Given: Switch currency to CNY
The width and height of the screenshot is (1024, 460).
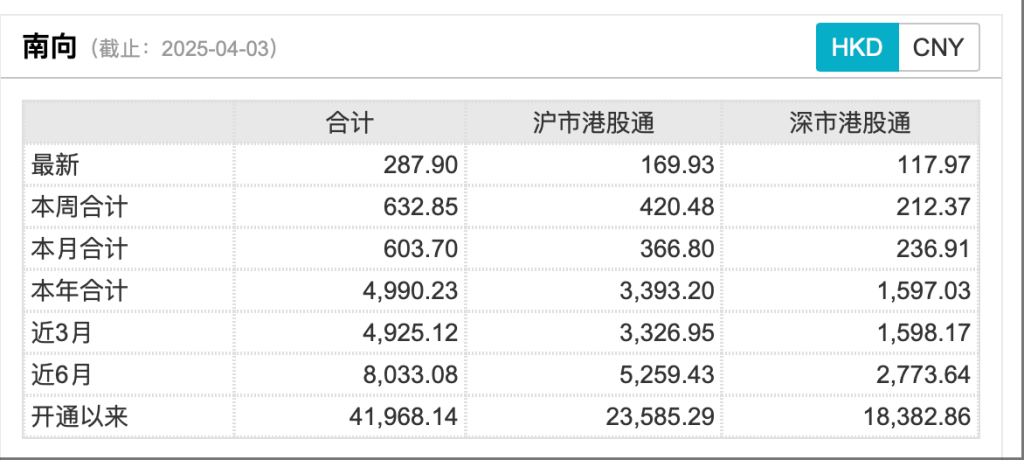Looking at the screenshot, I should pos(938,48).
